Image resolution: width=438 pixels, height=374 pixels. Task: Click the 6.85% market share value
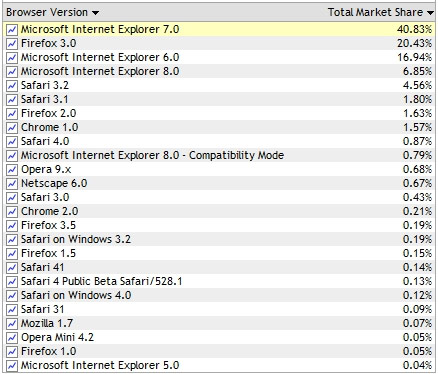pyautogui.click(x=417, y=71)
